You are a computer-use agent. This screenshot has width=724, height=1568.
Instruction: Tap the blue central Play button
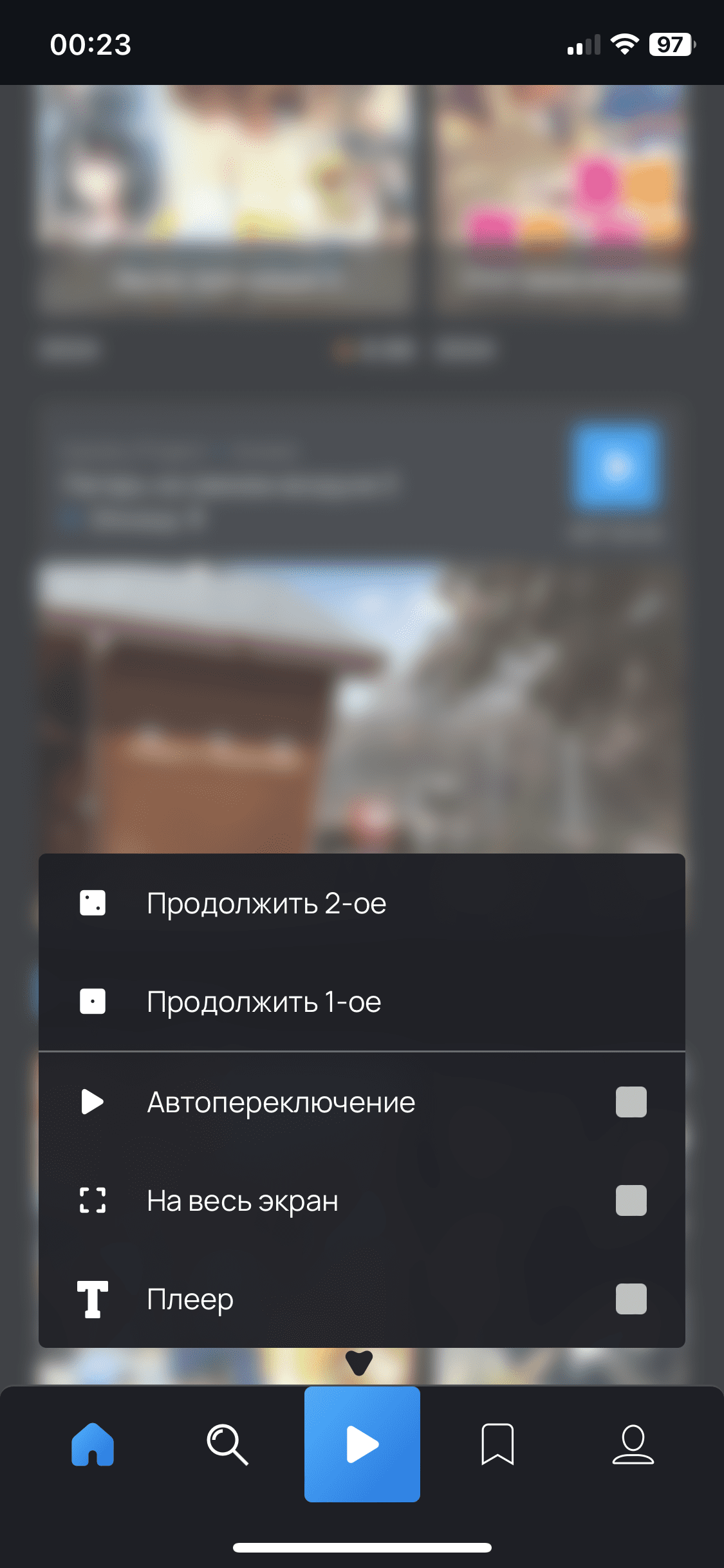click(362, 1444)
